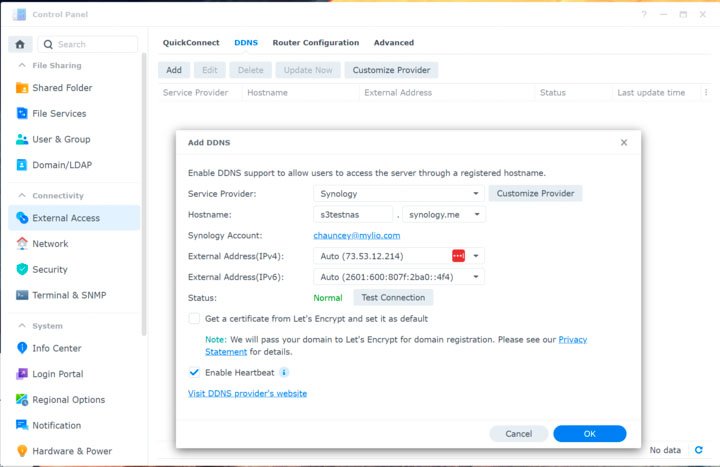The image size is (720, 467).
Task: Click toolbar Customize Provider button
Action: point(391,70)
